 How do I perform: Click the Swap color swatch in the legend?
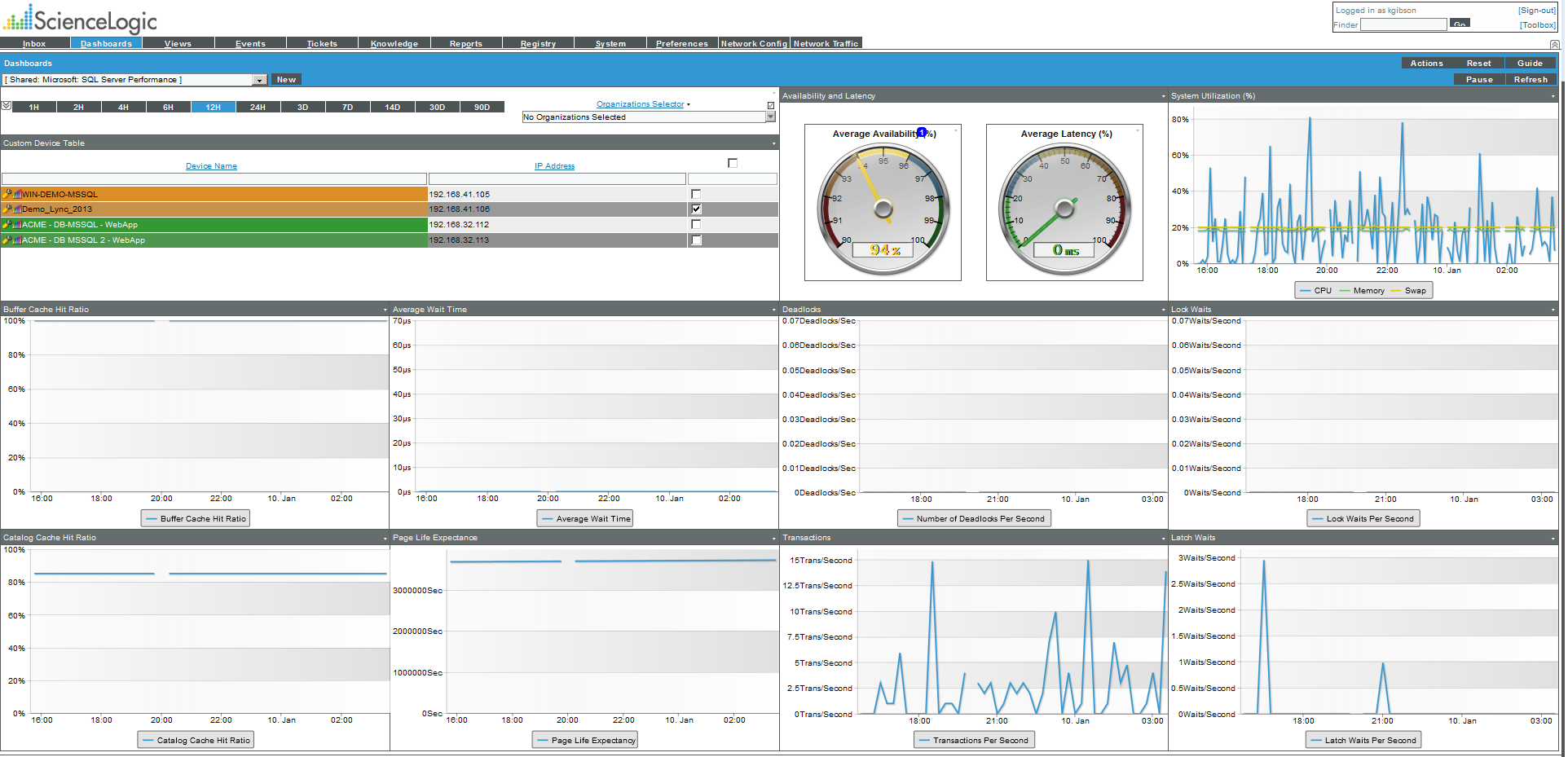(x=1396, y=290)
